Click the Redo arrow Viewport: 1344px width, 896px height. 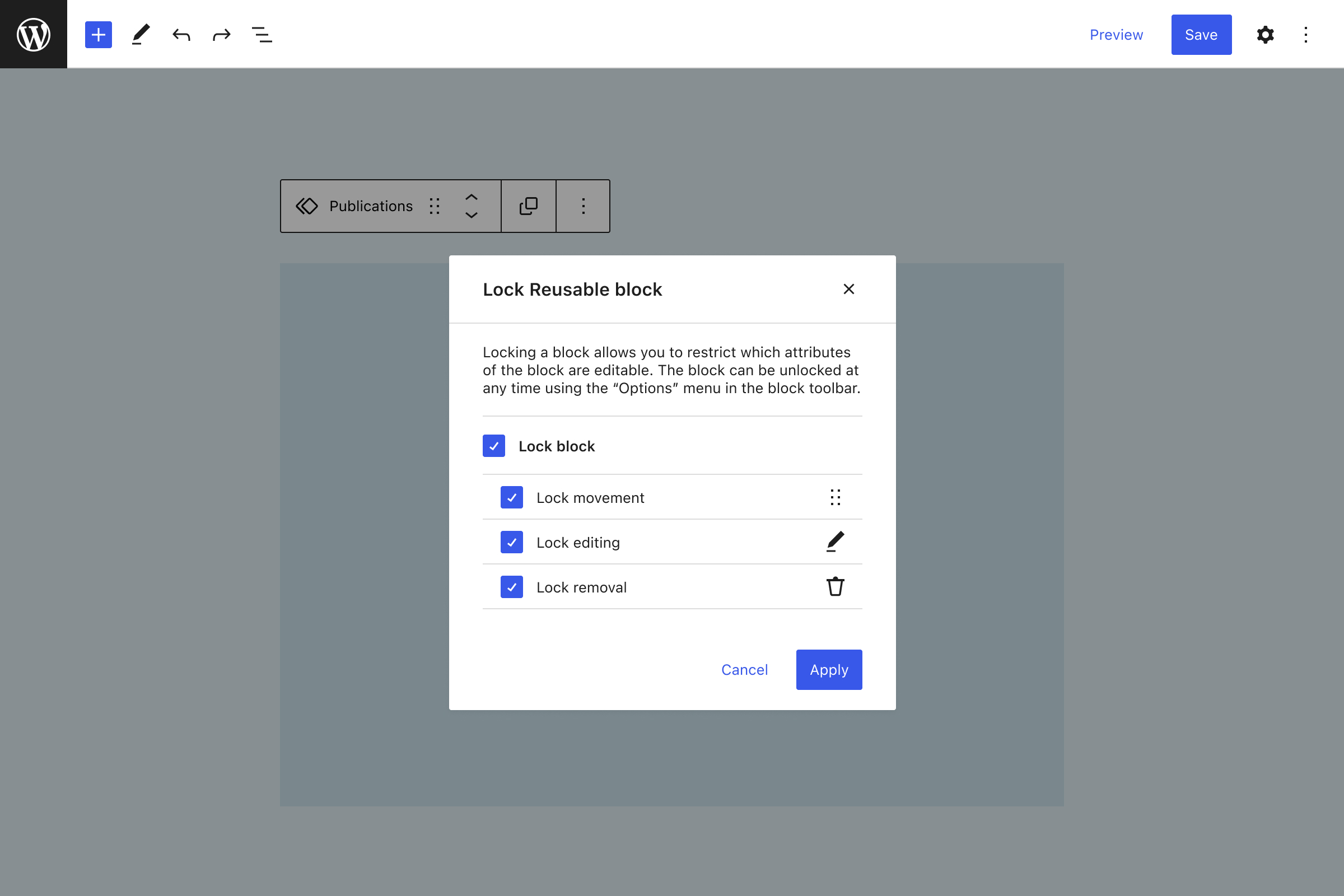(x=222, y=35)
